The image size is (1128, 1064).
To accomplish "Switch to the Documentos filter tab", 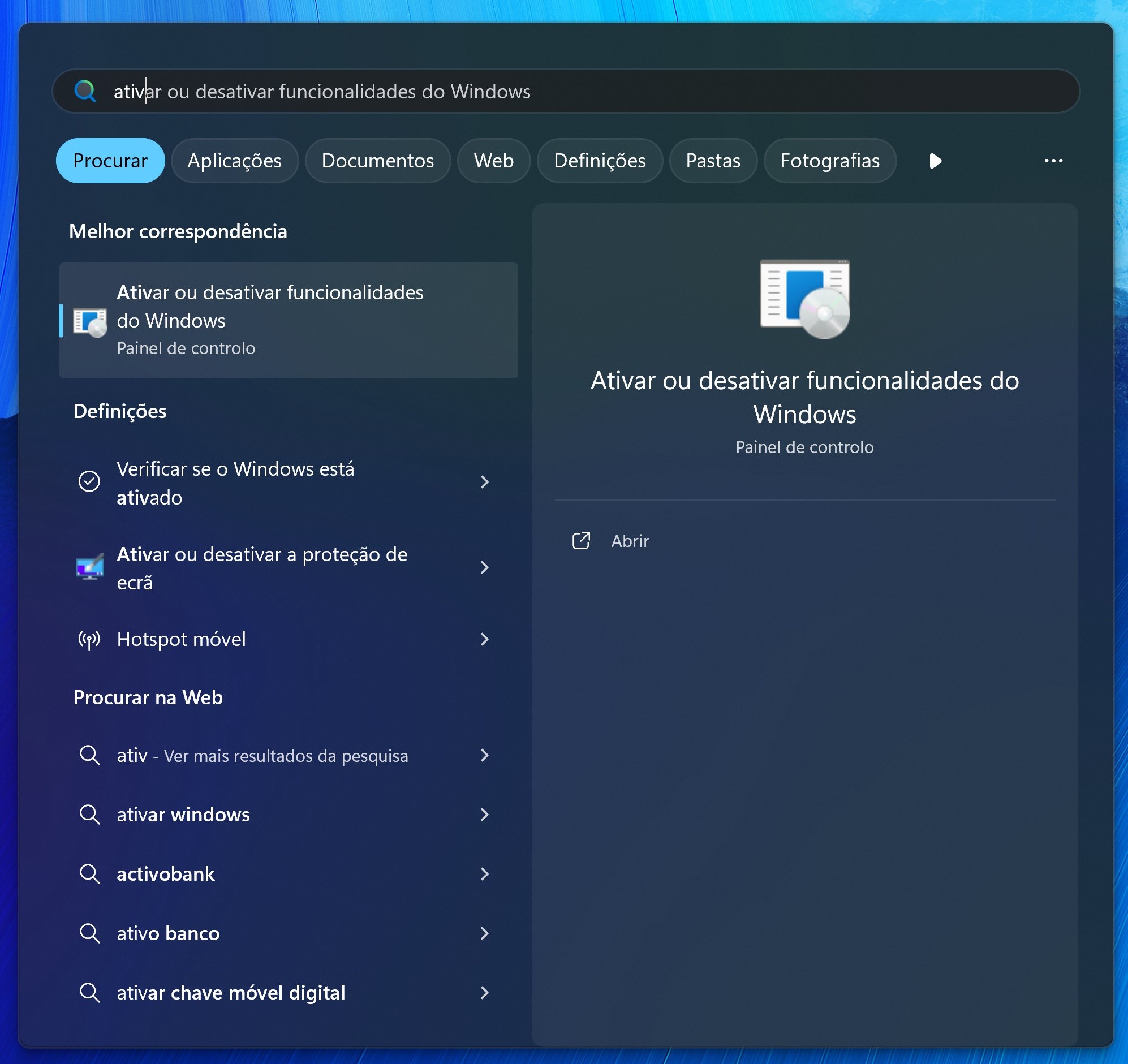I will point(377,161).
